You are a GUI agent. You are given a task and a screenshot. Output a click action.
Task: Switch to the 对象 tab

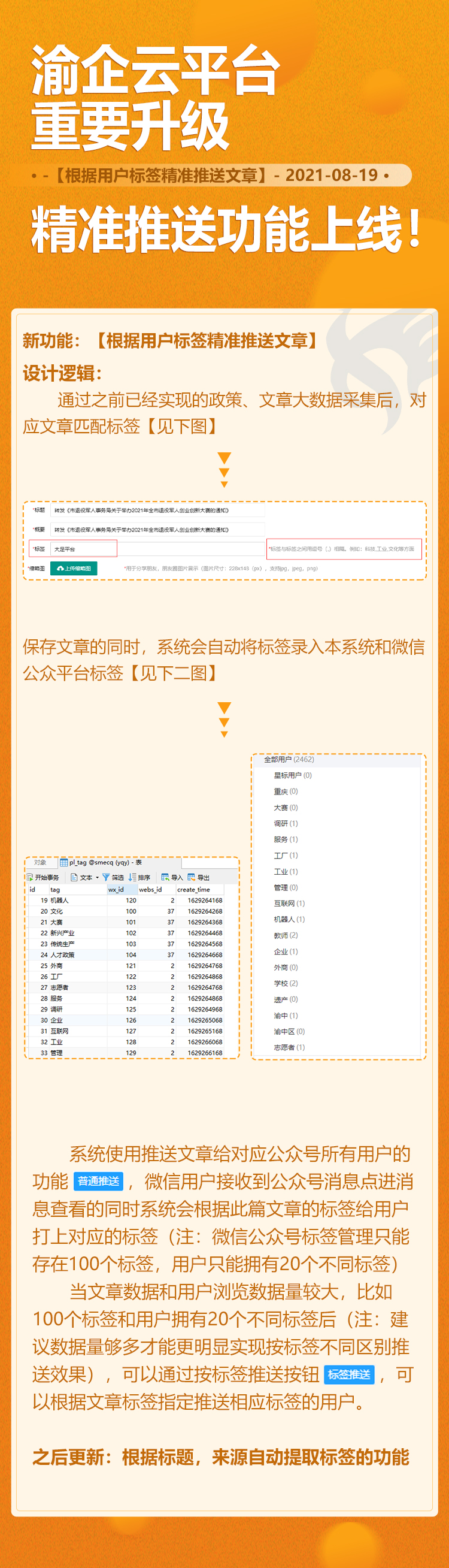(x=40, y=863)
